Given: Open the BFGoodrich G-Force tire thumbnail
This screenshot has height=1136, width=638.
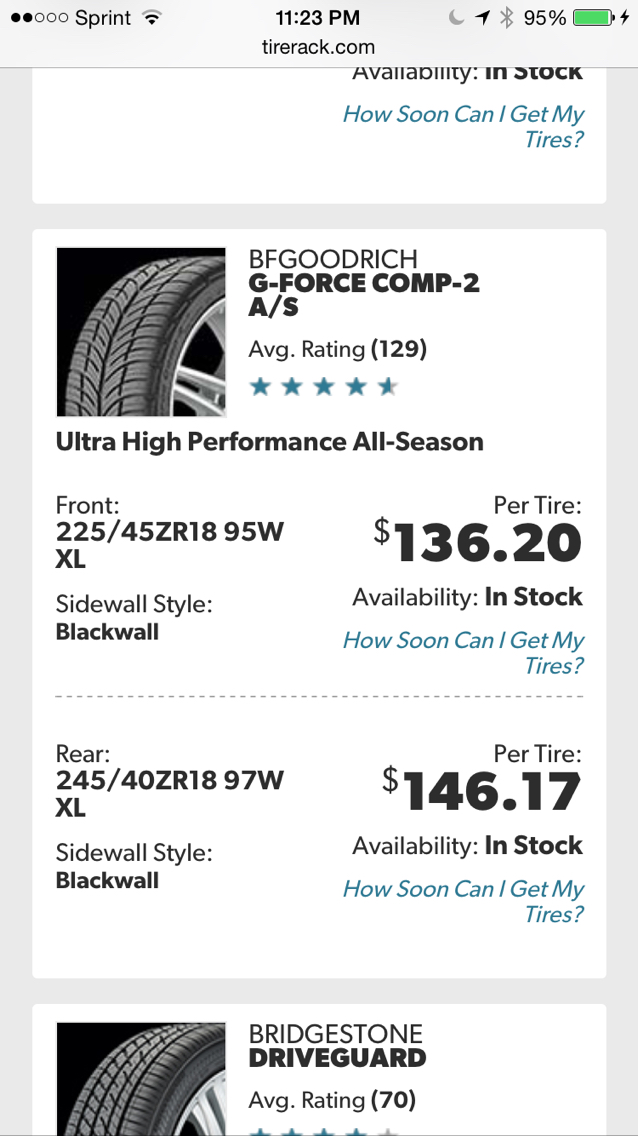Looking at the screenshot, I should [x=141, y=332].
